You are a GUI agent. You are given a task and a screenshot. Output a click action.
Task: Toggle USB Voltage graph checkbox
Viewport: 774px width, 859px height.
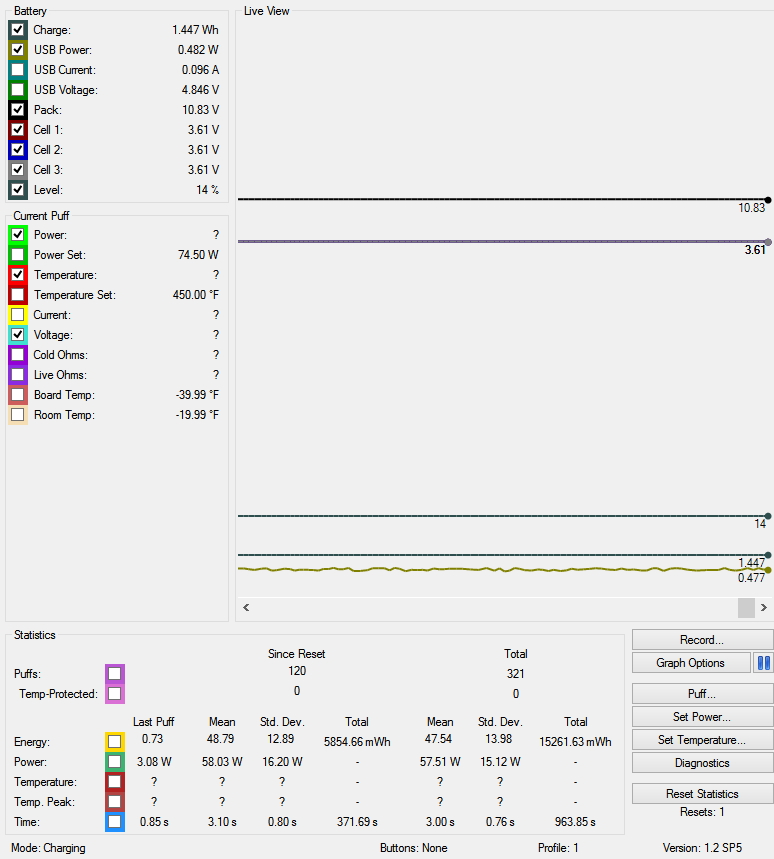point(18,90)
